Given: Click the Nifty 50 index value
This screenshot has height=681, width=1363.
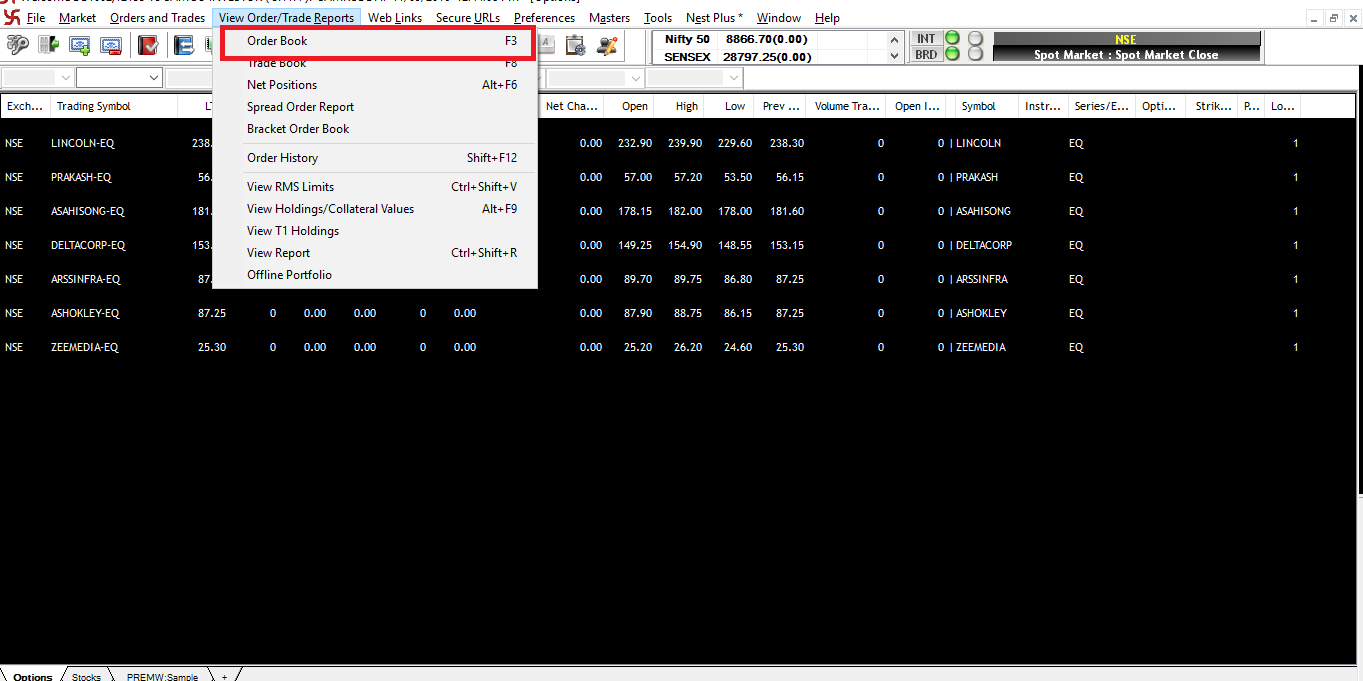Looking at the screenshot, I should [766, 39].
